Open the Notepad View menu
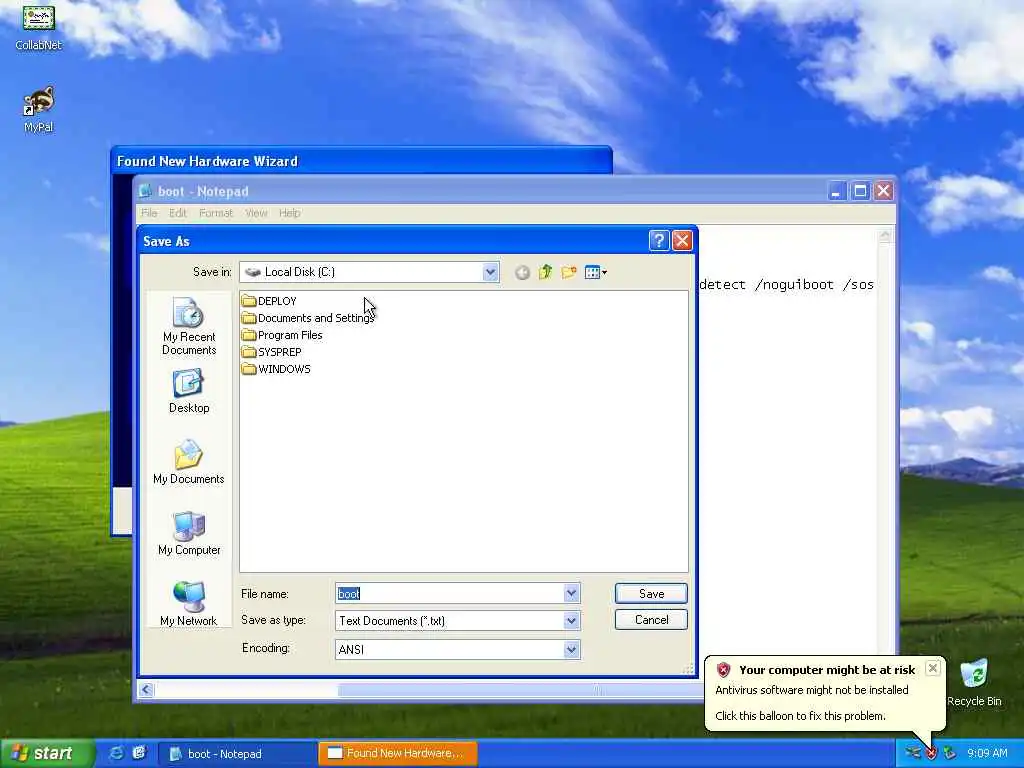Screen dimensions: 1024x768 click(x=256, y=213)
